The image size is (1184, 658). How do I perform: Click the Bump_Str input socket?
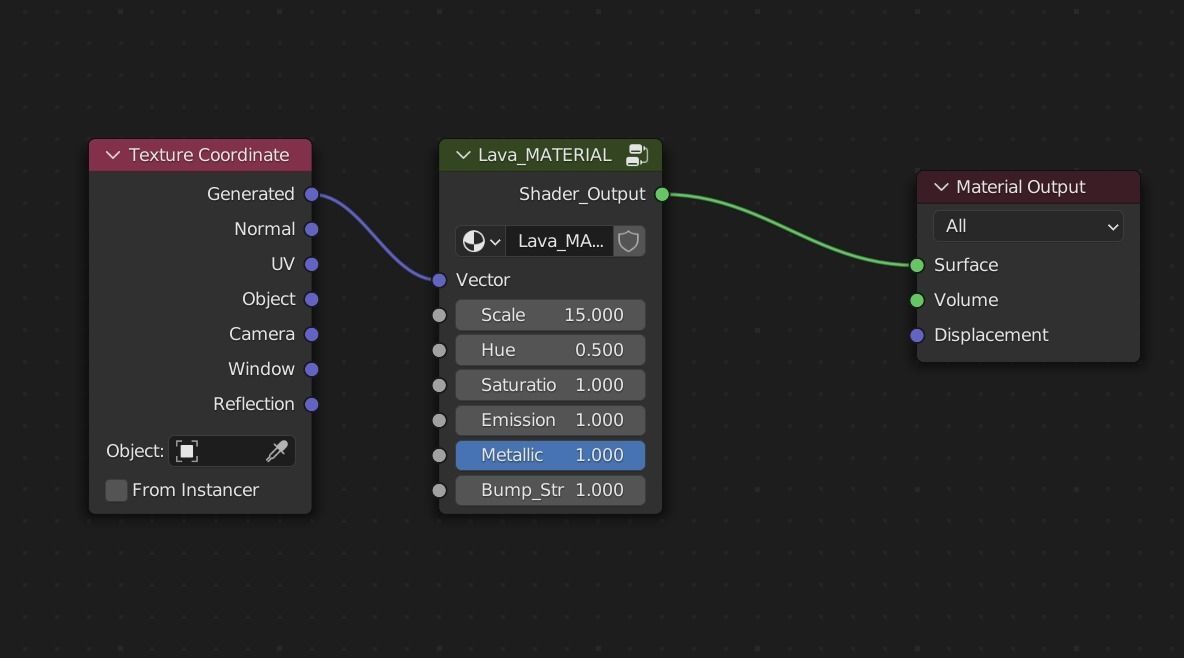(x=439, y=490)
